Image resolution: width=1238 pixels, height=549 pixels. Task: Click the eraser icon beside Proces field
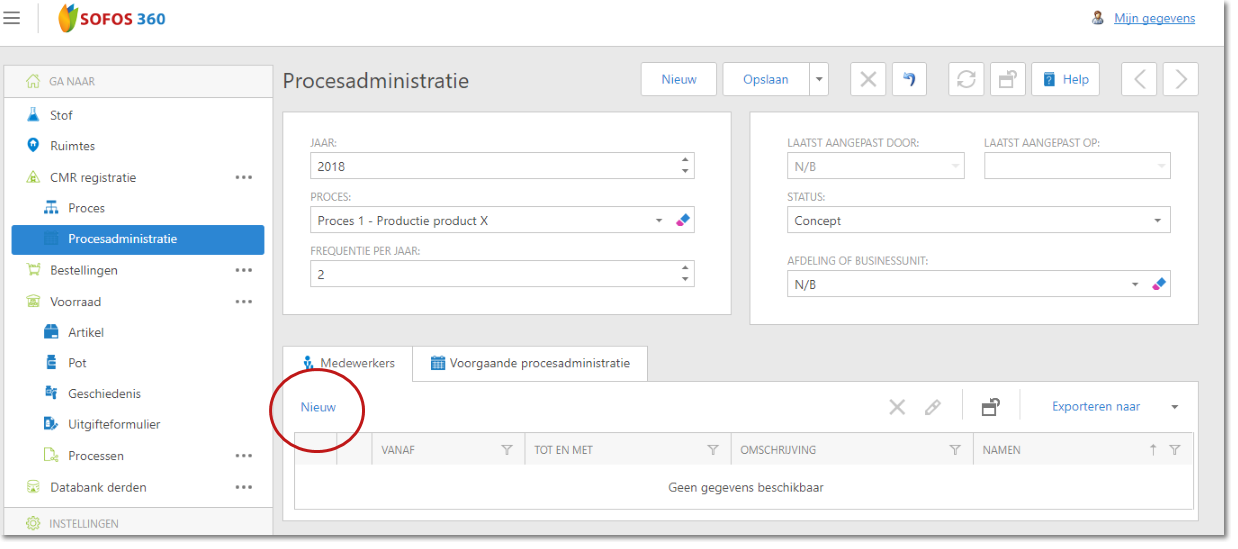[683, 220]
